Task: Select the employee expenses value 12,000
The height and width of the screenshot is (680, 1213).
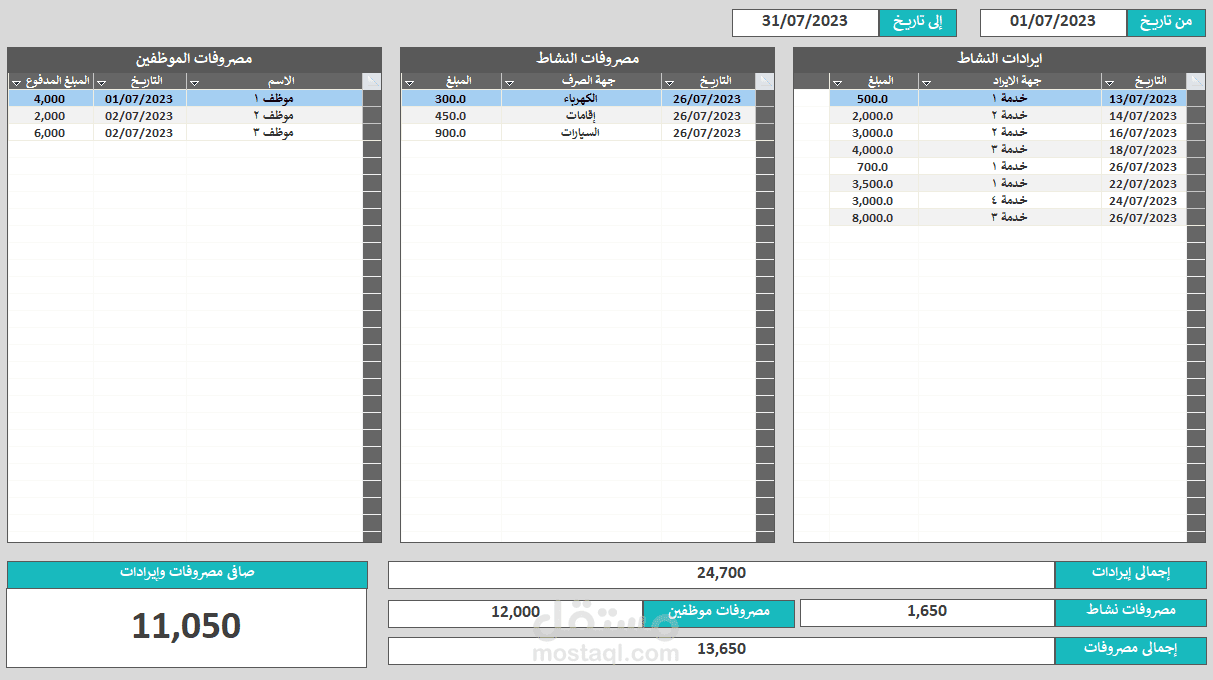Action: click(515, 613)
